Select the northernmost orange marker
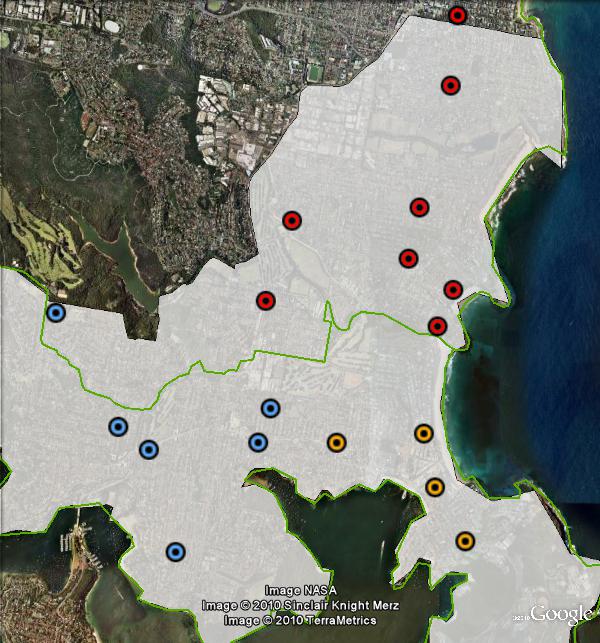600x643 pixels. pos(423,433)
